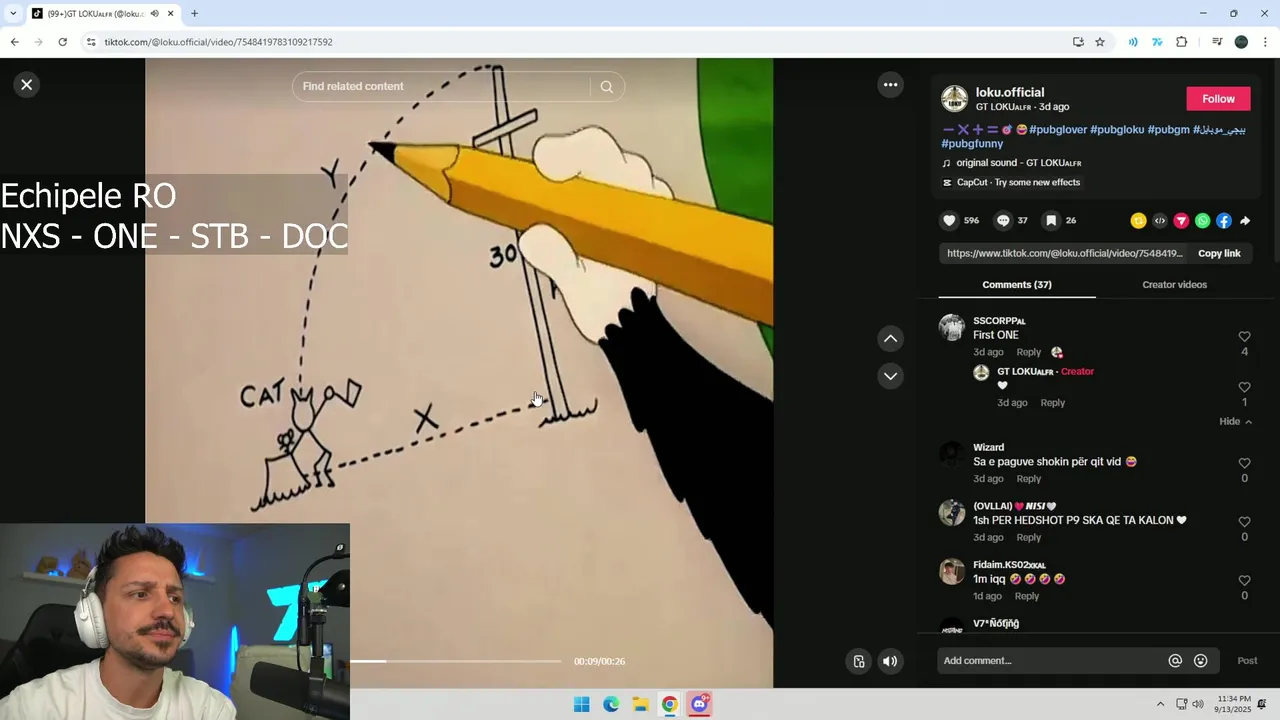The width and height of the screenshot is (1280, 720).
Task: Open more share options arrow
Action: click(1245, 221)
